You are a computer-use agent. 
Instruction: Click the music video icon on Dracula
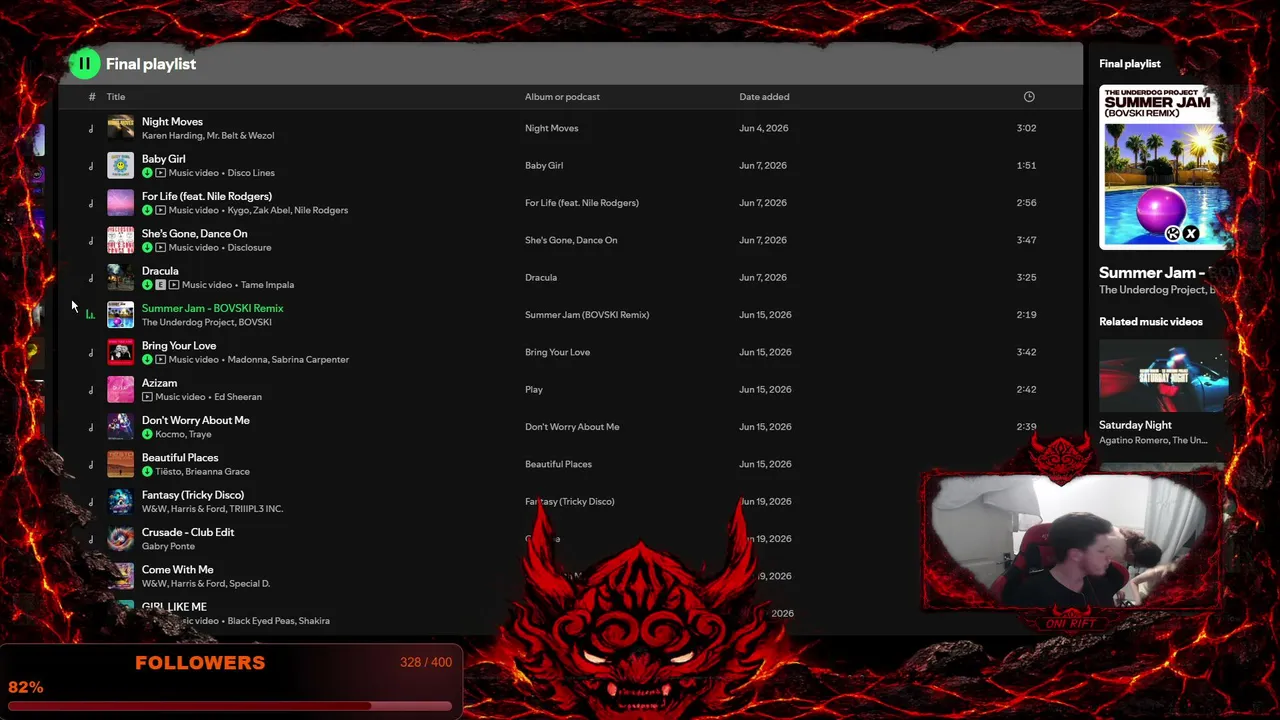173,285
